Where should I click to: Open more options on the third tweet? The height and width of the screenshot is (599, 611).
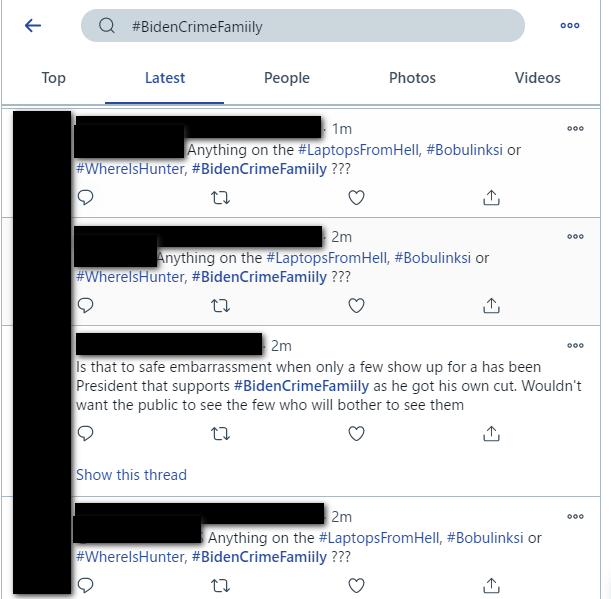(x=575, y=345)
